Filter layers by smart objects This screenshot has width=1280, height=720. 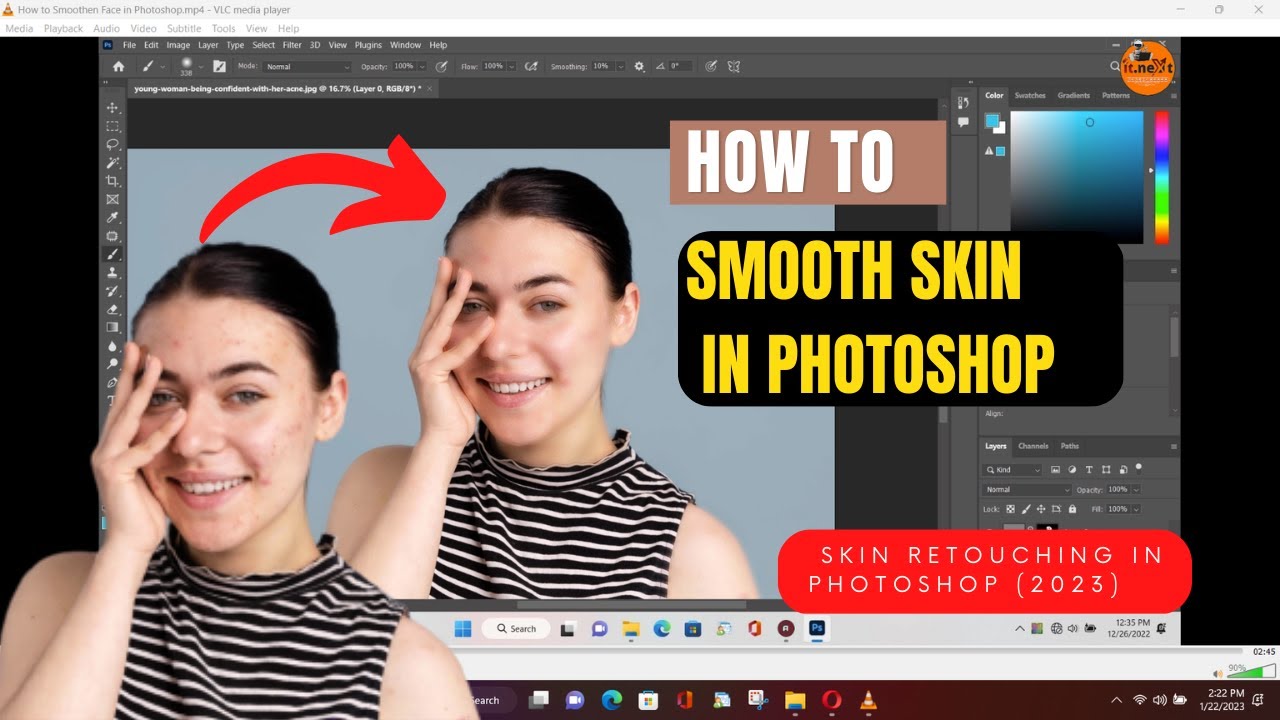pyautogui.click(x=1123, y=469)
